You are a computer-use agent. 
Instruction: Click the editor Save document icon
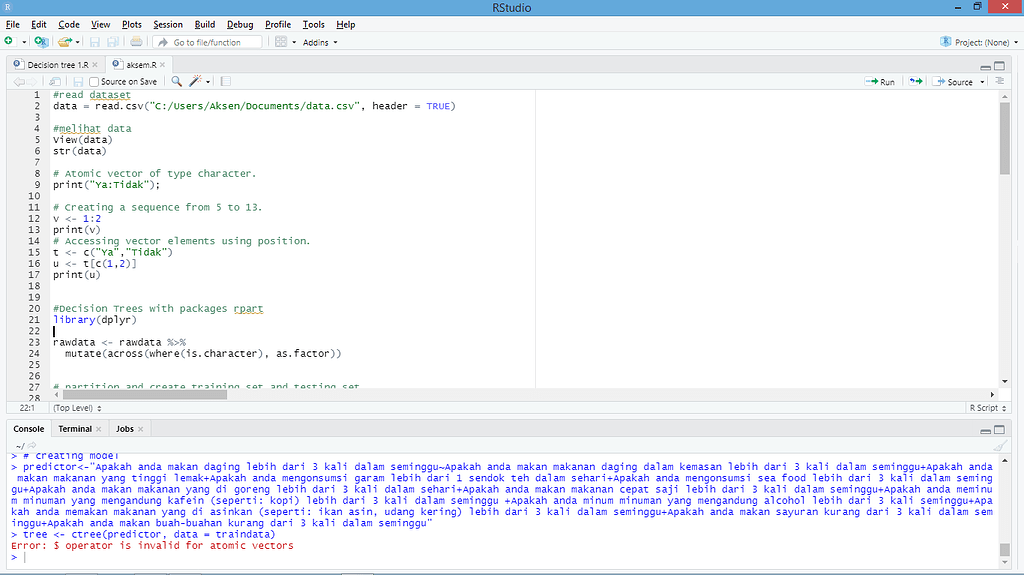(78, 82)
